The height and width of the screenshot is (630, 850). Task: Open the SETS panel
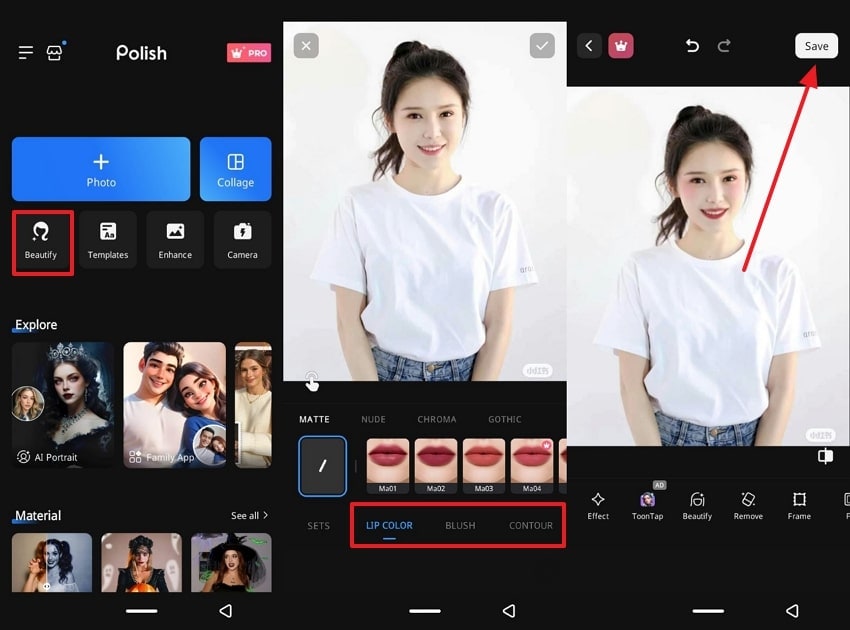(x=318, y=525)
